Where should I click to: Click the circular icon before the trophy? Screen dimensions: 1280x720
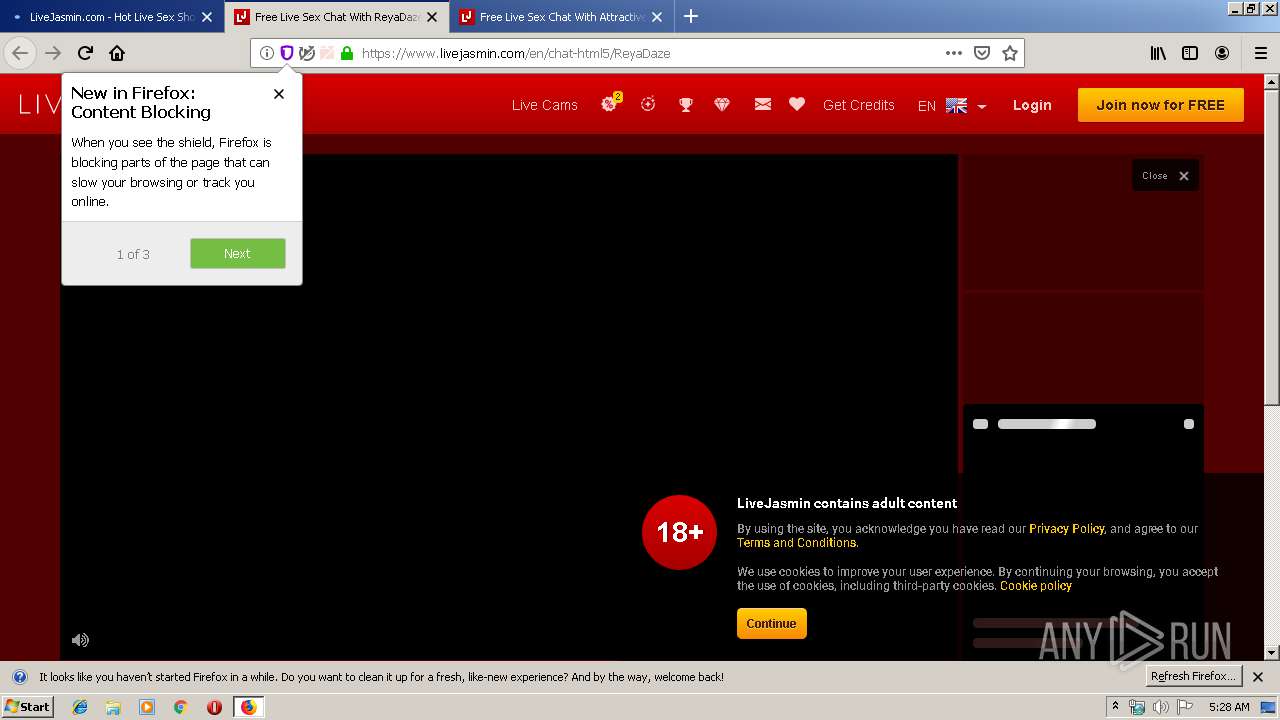(x=648, y=103)
